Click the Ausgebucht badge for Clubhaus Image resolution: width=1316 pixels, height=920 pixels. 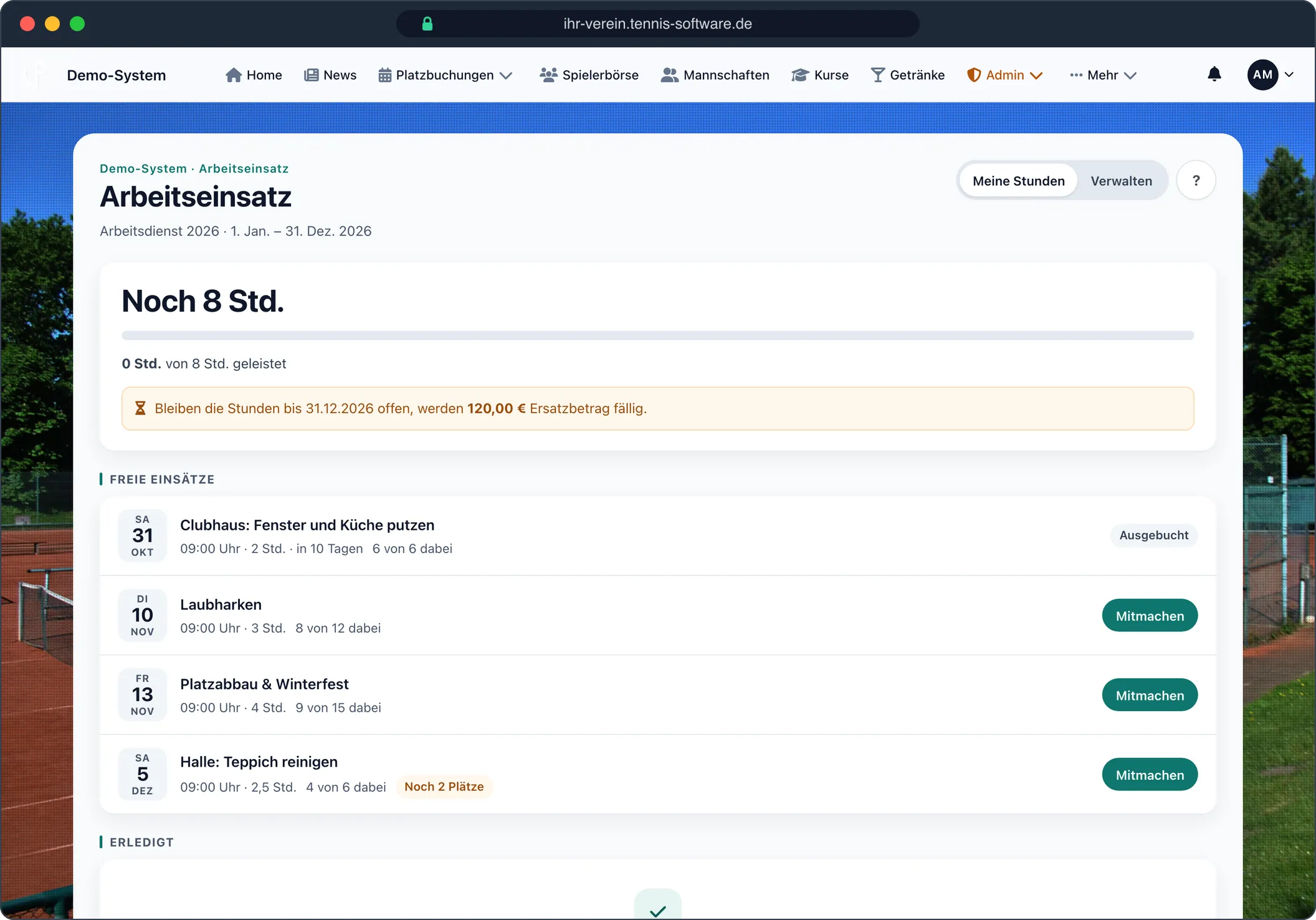point(1154,535)
